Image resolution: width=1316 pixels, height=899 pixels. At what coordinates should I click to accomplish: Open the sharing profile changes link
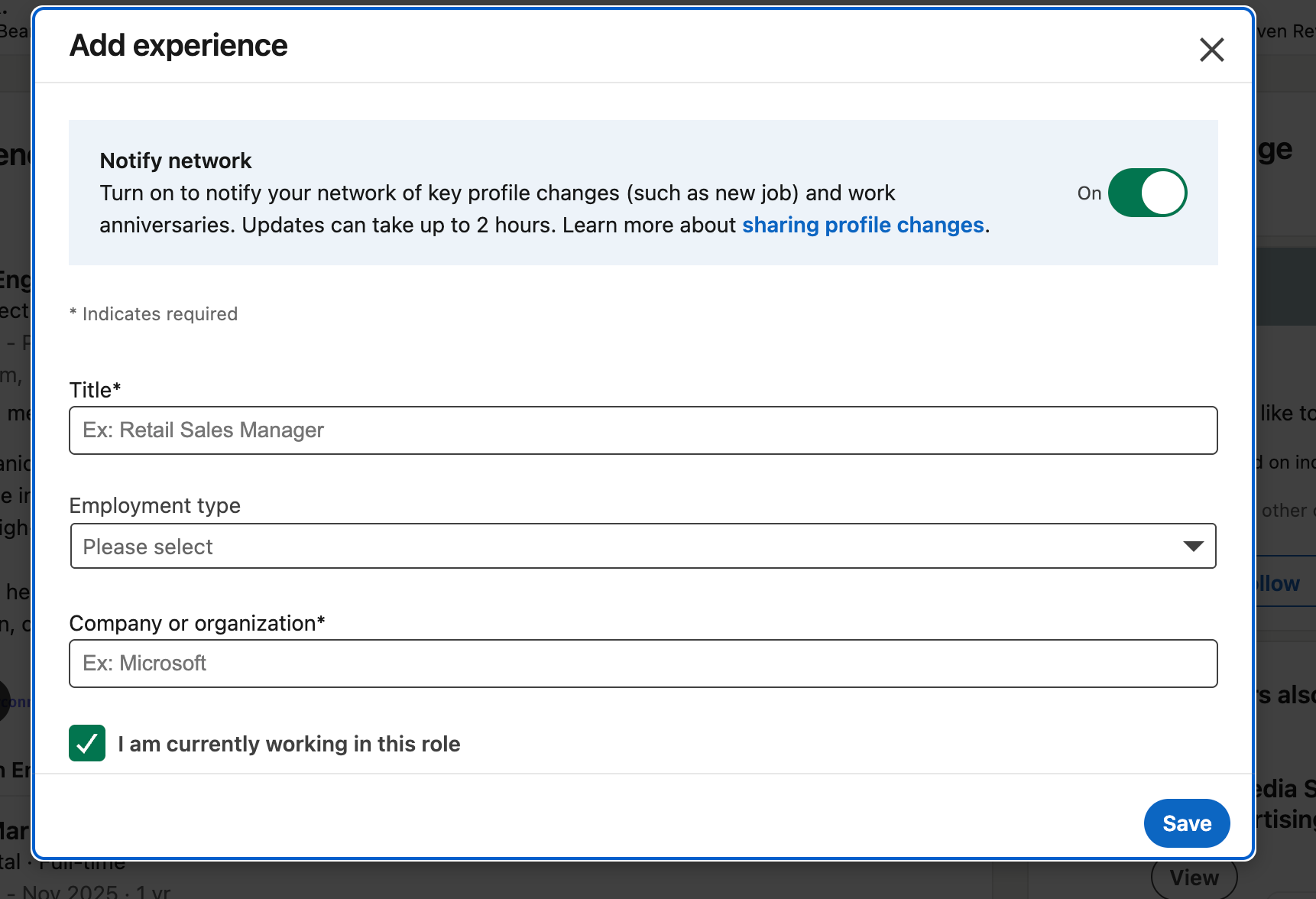point(863,226)
